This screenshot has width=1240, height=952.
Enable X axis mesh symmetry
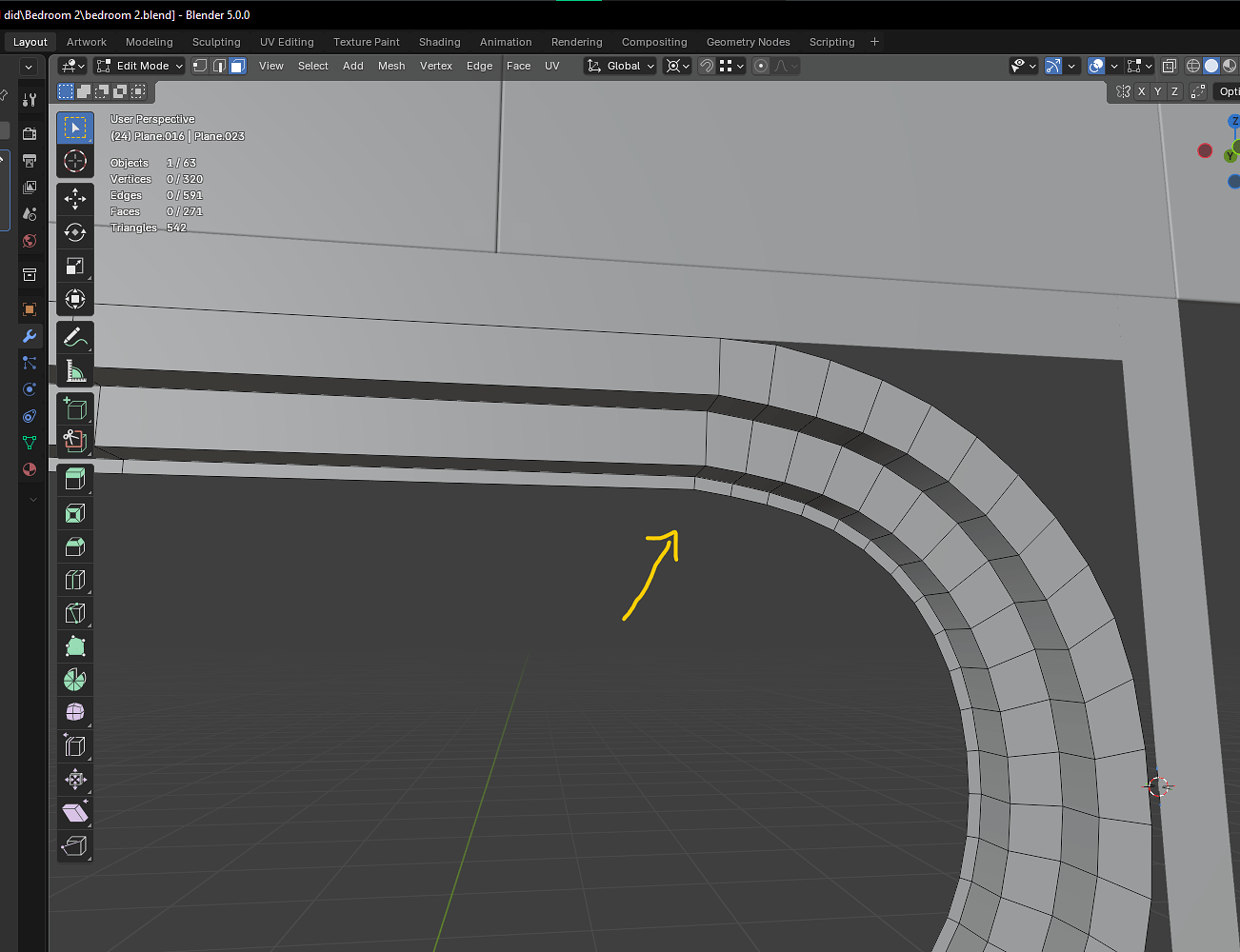coord(1141,91)
